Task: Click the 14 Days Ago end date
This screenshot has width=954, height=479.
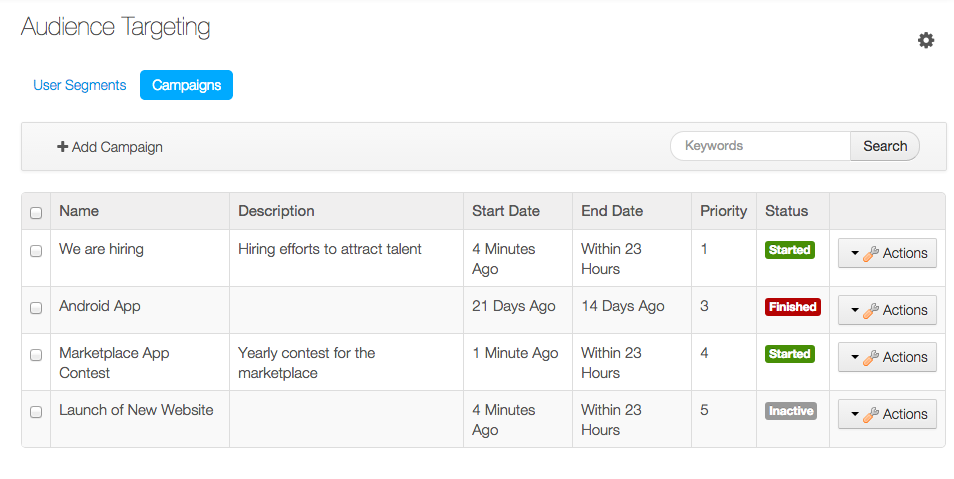Action: (622, 306)
